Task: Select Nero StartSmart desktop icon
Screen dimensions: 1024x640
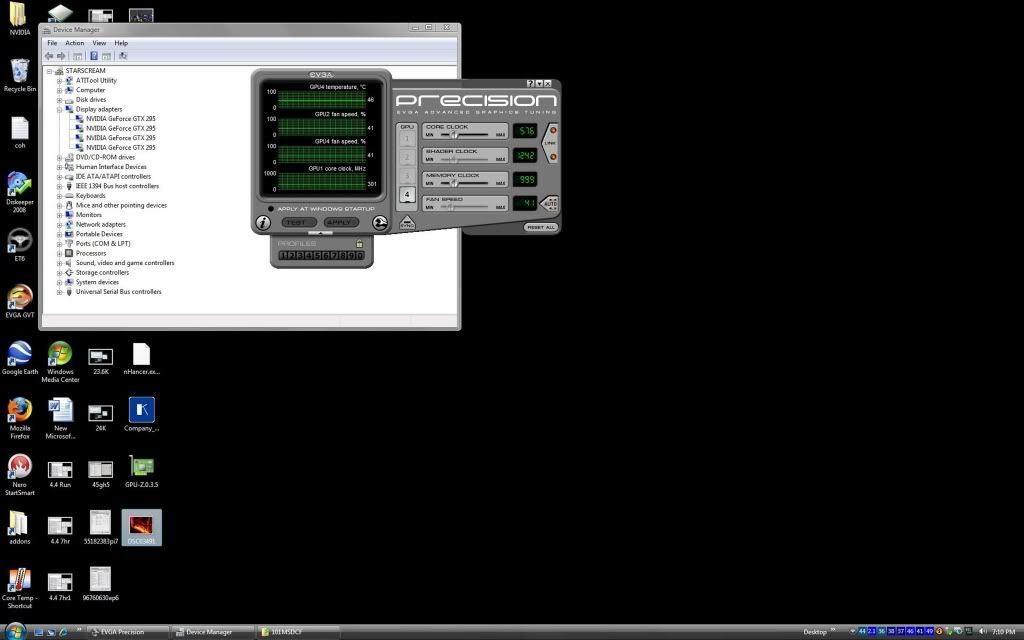Action: [x=20, y=475]
